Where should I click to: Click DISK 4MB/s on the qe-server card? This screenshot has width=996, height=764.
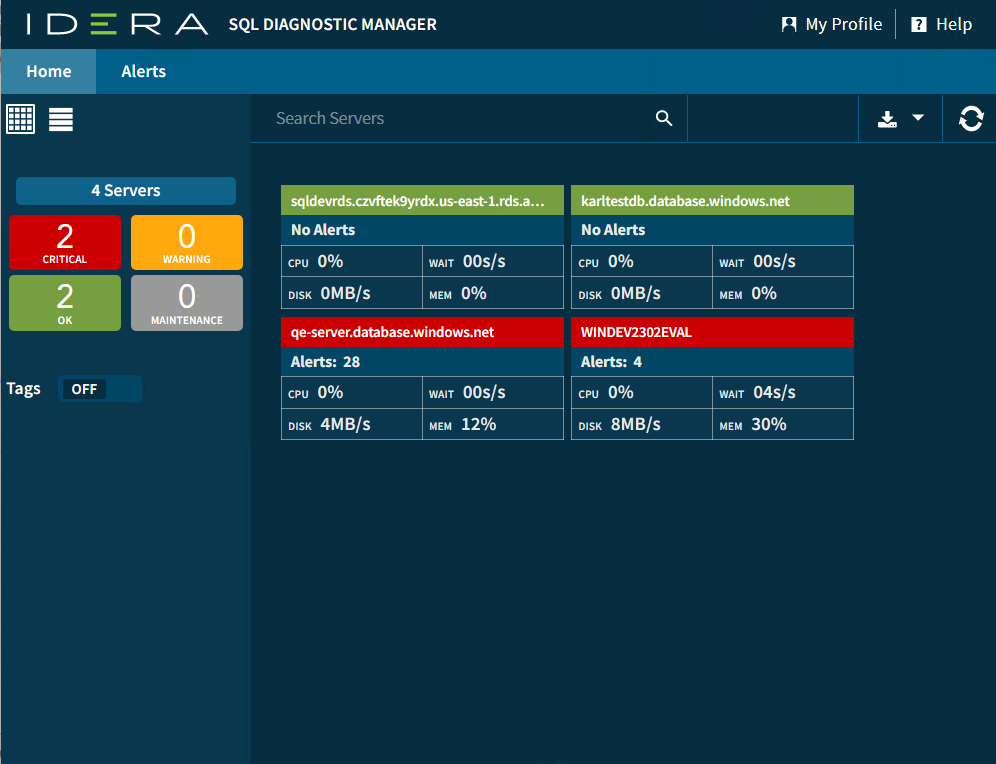coord(352,424)
